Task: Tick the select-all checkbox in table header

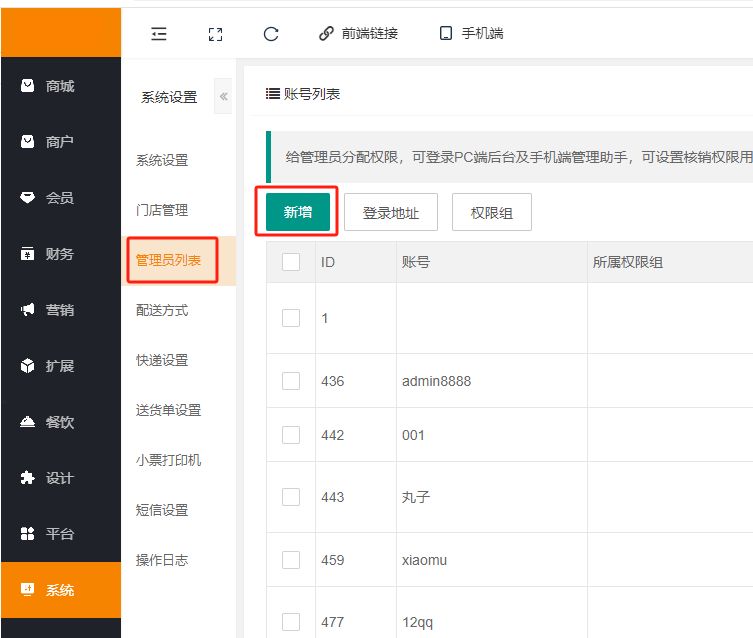Action: click(x=291, y=262)
